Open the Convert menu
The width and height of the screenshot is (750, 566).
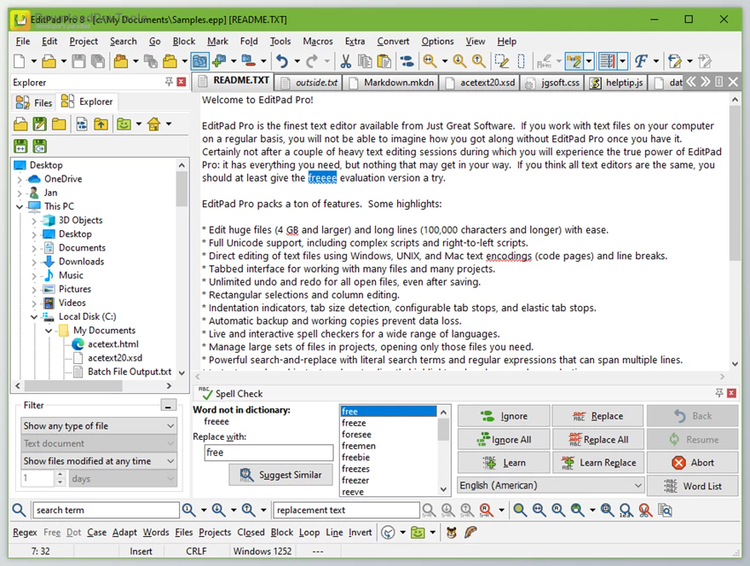pyautogui.click(x=393, y=41)
